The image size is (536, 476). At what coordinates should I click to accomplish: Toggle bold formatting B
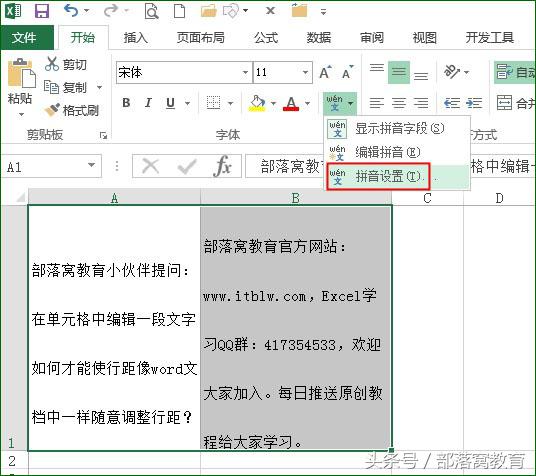(x=126, y=103)
